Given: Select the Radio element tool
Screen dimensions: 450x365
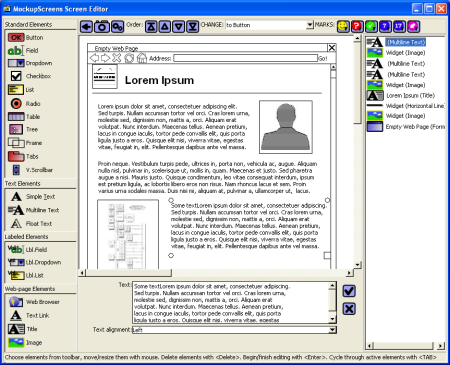Looking at the screenshot, I should [x=25, y=104].
